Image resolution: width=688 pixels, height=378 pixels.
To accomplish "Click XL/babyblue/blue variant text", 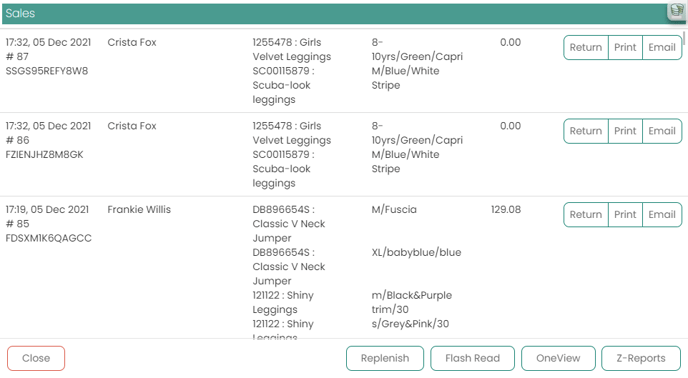I will (416, 252).
